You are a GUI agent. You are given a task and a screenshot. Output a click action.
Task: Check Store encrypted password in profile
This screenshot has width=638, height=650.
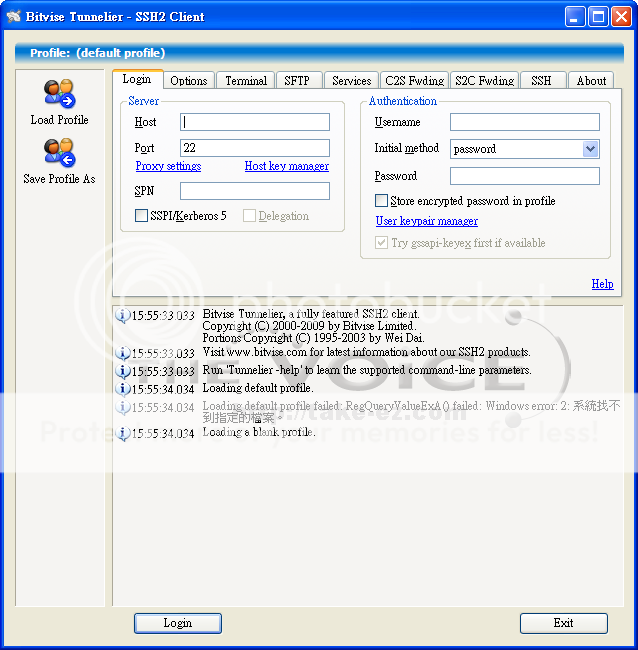381,201
